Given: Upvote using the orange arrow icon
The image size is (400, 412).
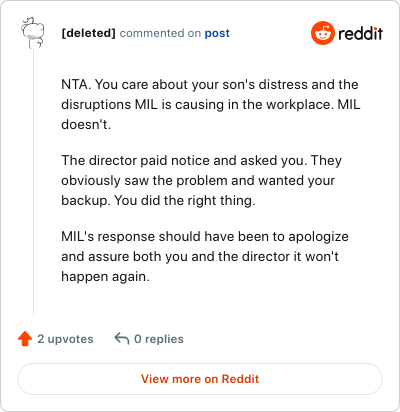Looking at the screenshot, I should (25, 339).
